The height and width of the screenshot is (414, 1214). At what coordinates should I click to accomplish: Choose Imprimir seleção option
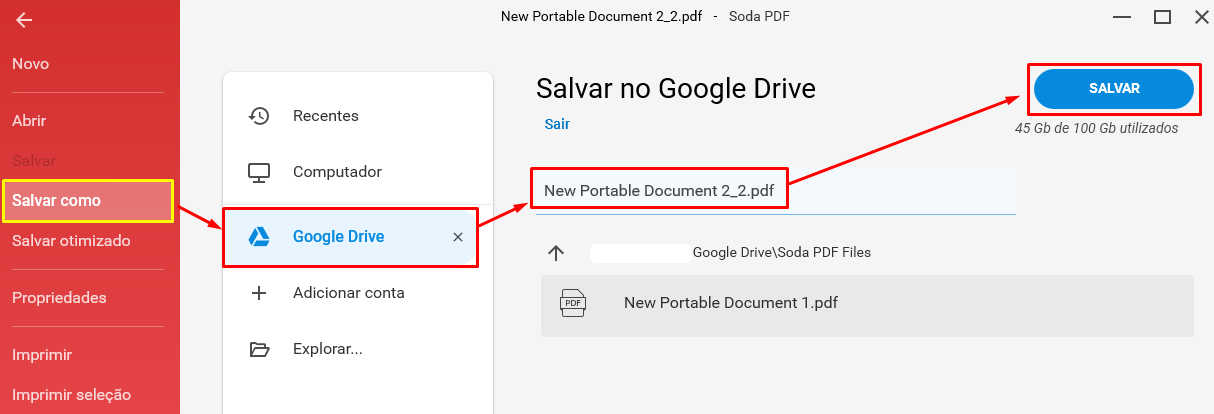(71, 395)
